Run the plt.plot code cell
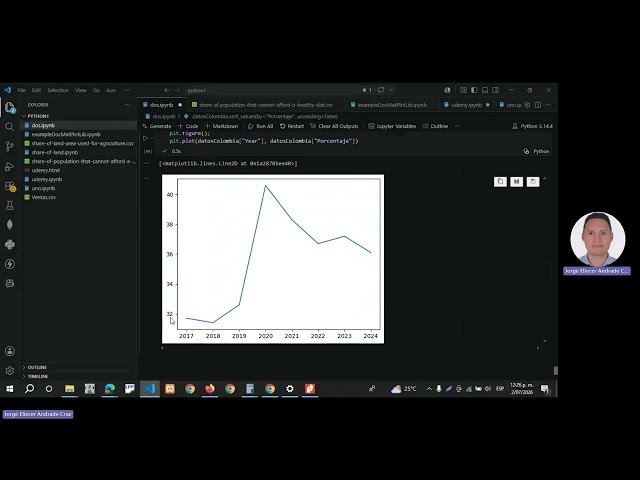Image resolution: width=640 pixels, height=480 pixels. [145, 138]
